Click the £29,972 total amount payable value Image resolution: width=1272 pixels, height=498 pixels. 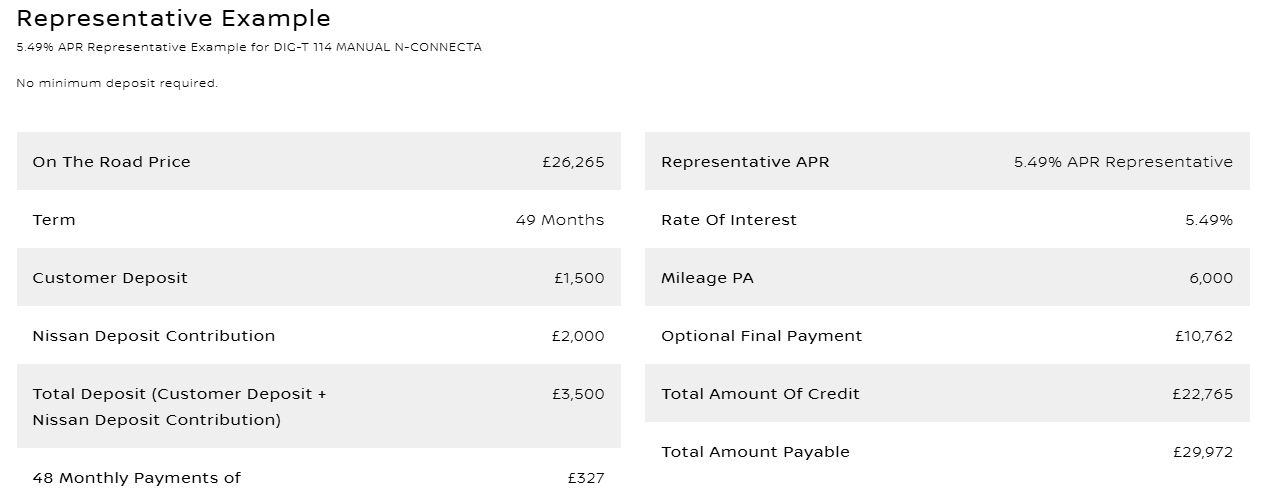coord(1203,452)
